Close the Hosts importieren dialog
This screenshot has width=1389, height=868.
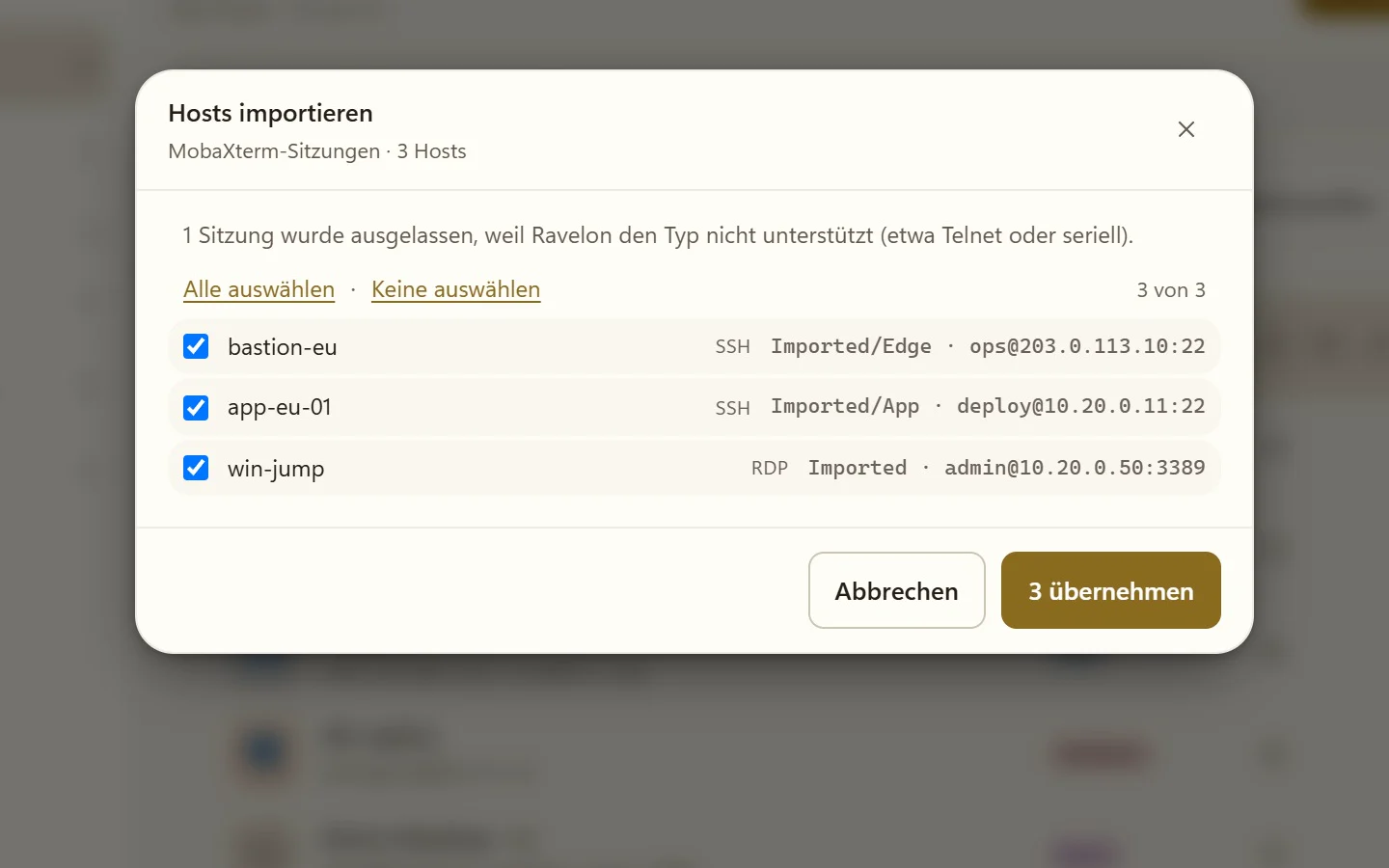1186,129
